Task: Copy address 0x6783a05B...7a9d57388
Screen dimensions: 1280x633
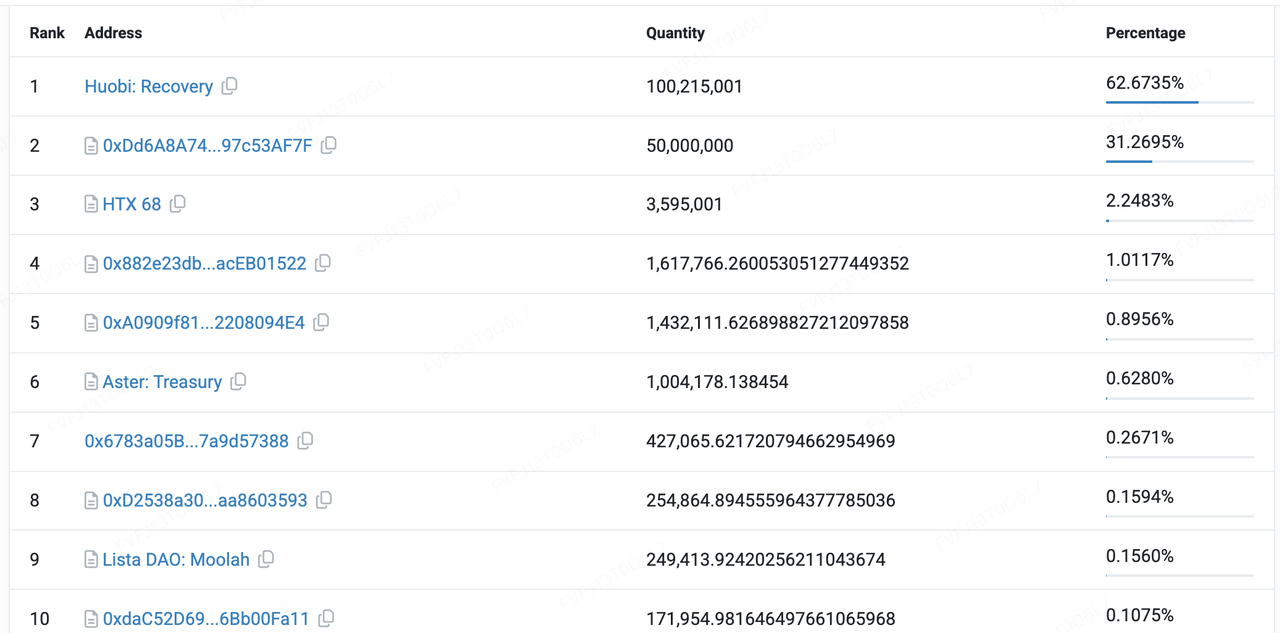Action: pos(305,440)
